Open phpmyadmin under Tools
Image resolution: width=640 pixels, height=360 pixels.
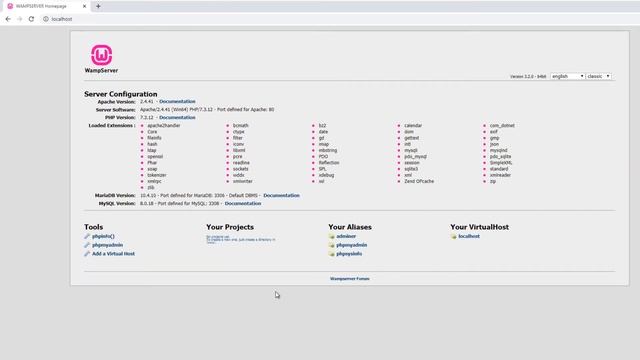[x=107, y=245]
